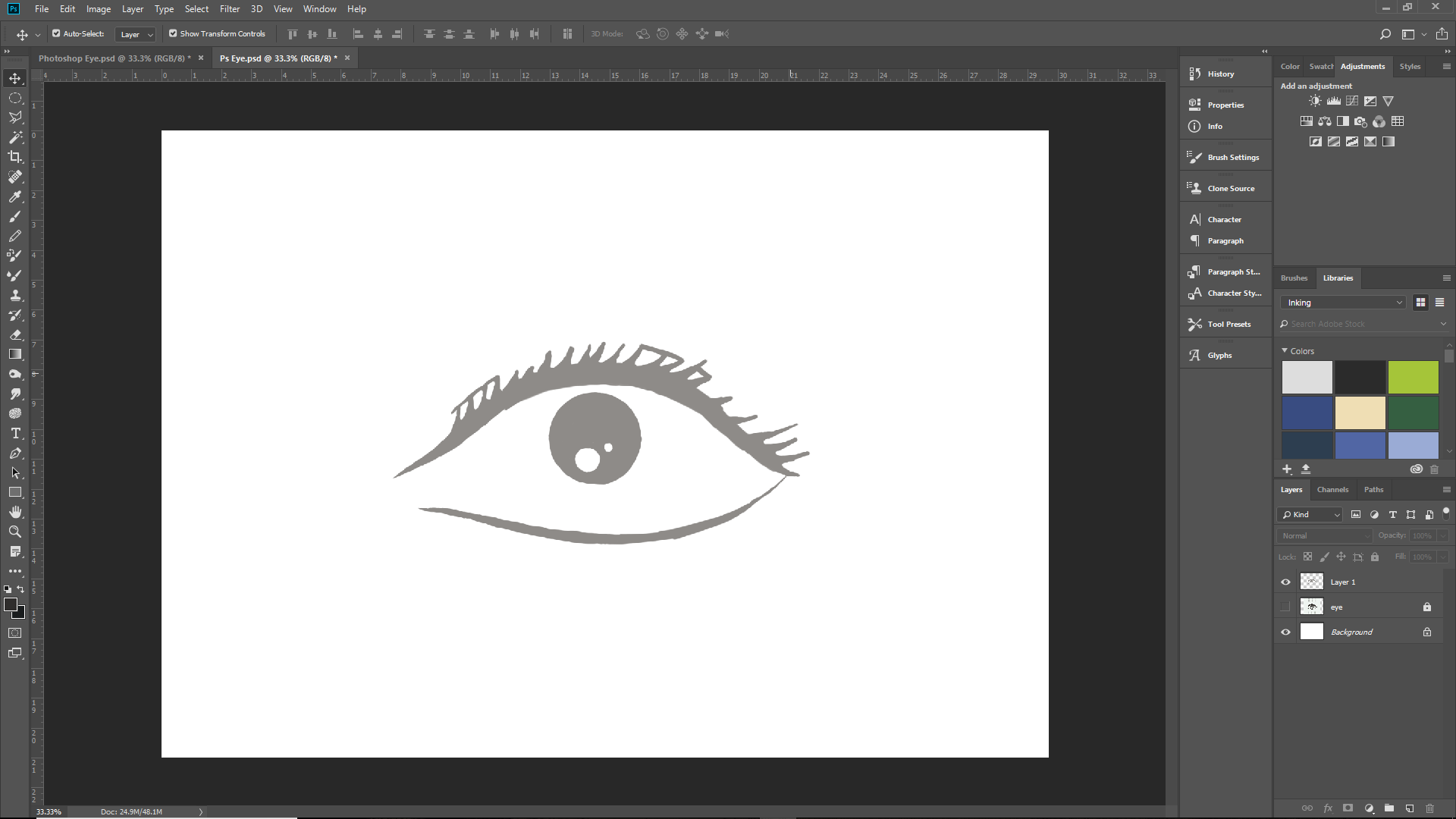Pick the cream beige library color swatch
The image size is (1456, 819).
(x=1360, y=413)
